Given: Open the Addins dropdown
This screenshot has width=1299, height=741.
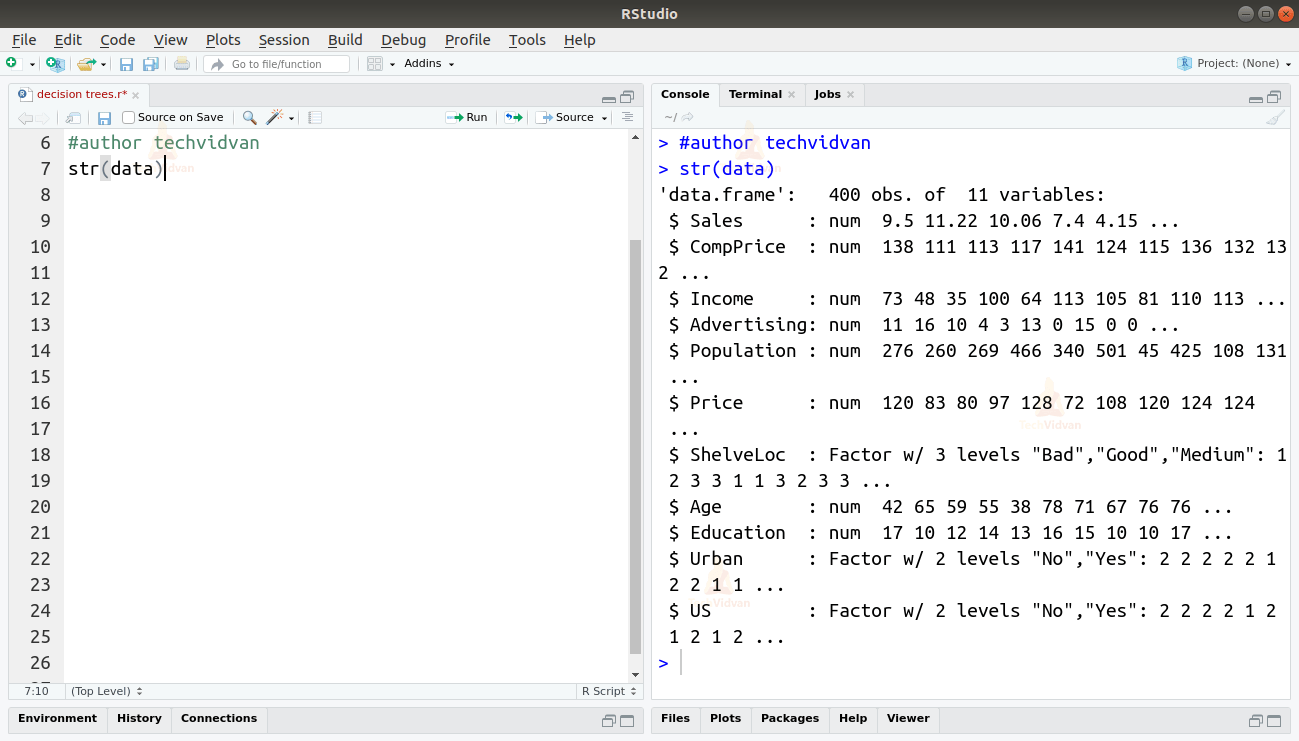Looking at the screenshot, I should (x=428, y=63).
